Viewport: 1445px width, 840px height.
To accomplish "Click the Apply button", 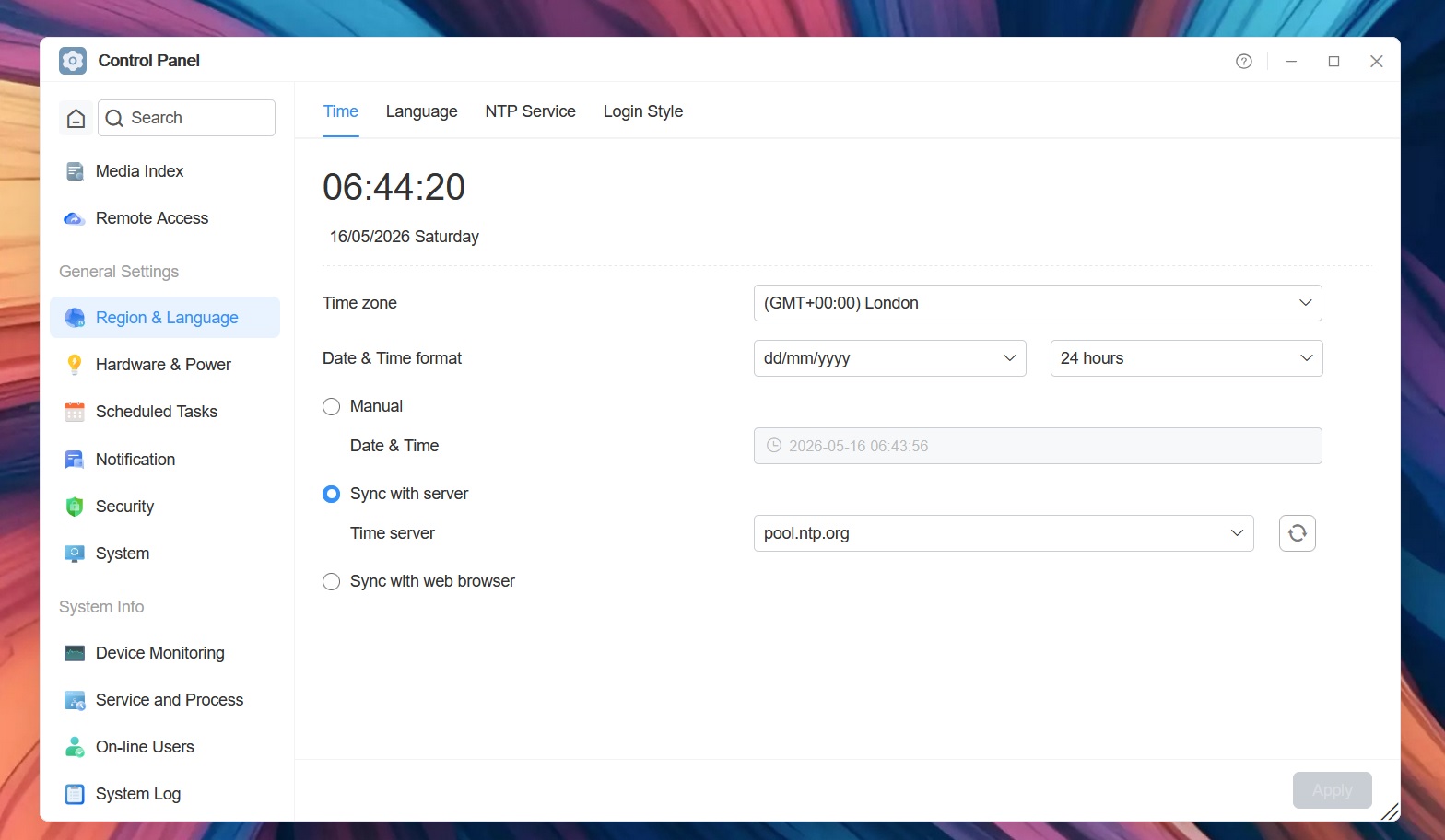I will (1332, 790).
